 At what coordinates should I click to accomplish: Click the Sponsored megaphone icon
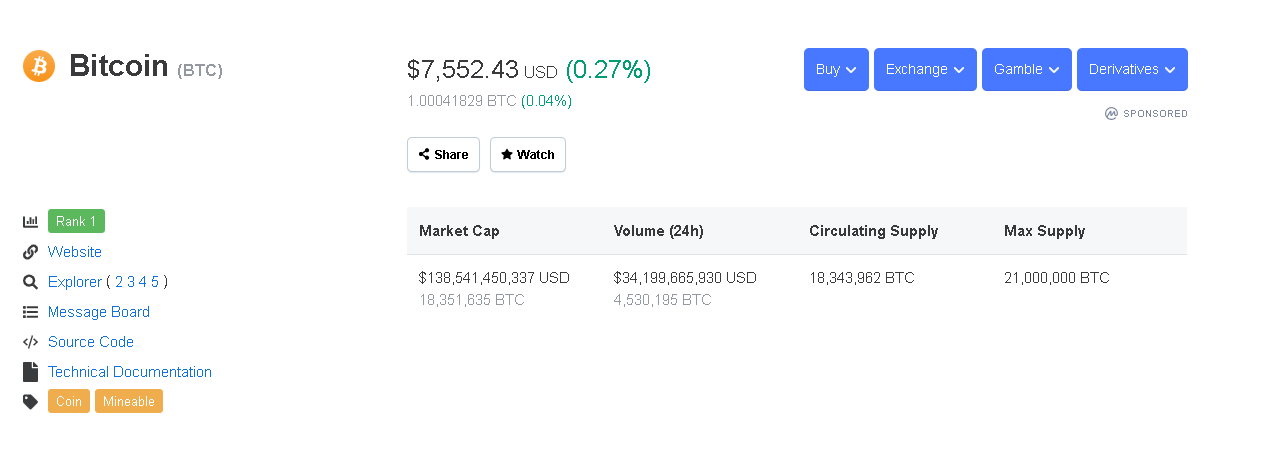click(x=1111, y=114)
